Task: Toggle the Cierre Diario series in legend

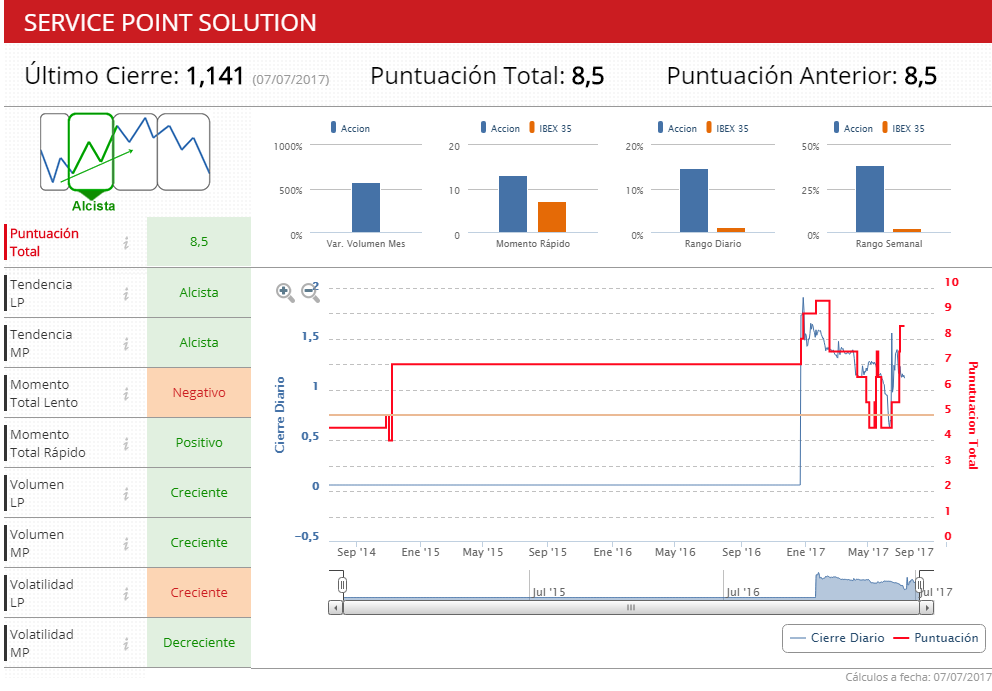Action: click(x=837, y=638)
